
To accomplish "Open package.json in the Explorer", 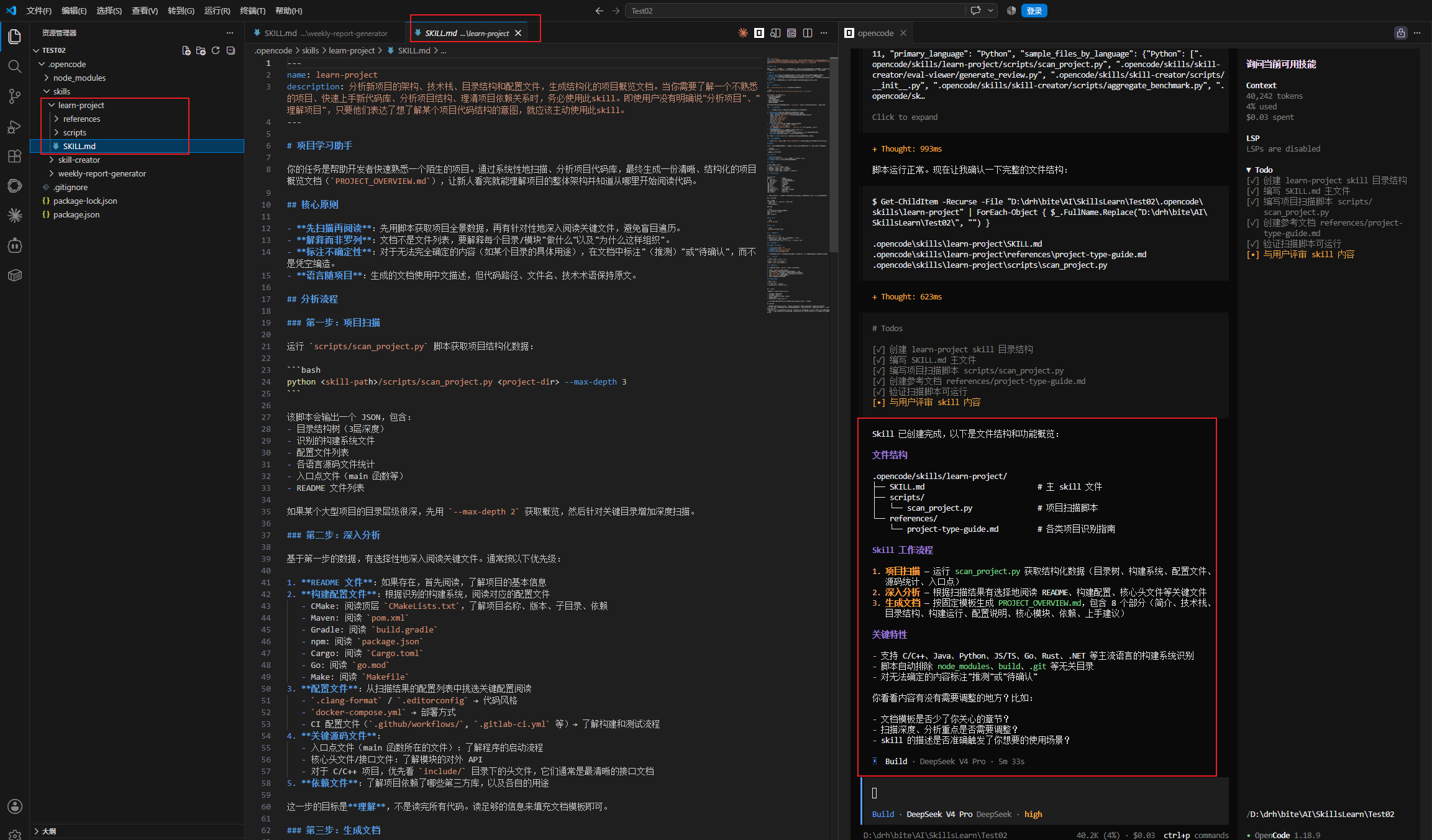I will [x=137, y=214].
